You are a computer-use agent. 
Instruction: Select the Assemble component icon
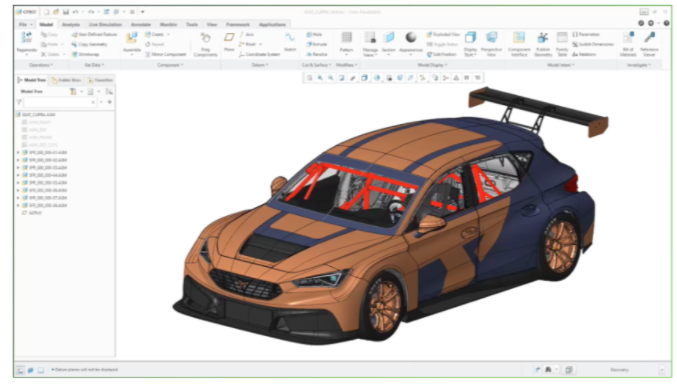pyautogui.click(x=131, y=38)
